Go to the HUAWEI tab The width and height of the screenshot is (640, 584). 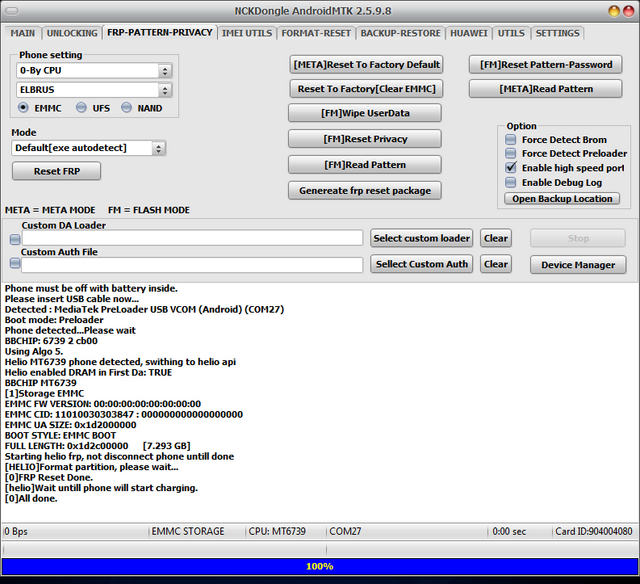[469, 33]
